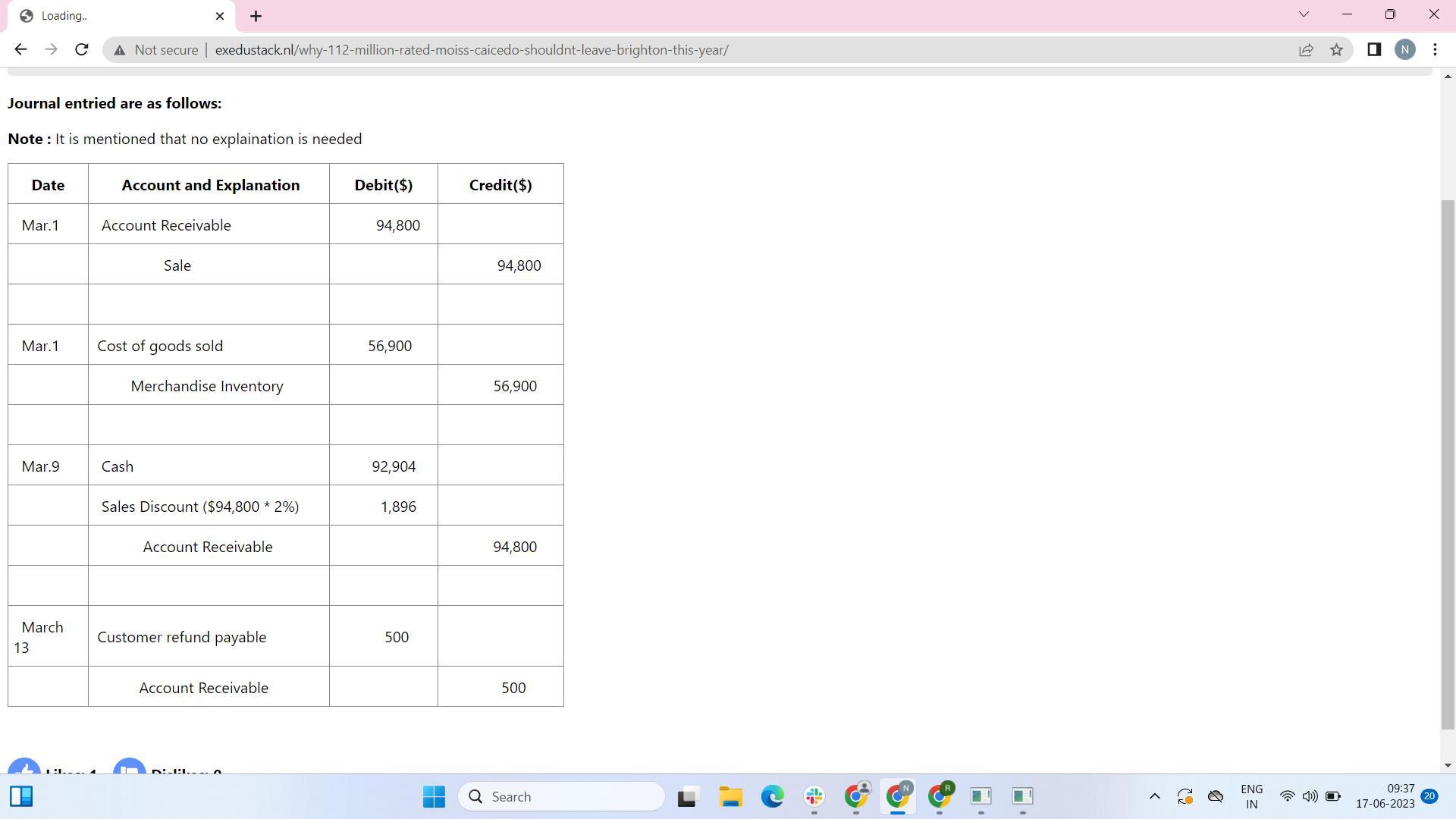Go back to the previous page
This screenshot has width=1456, height=819.
point(20,50)
